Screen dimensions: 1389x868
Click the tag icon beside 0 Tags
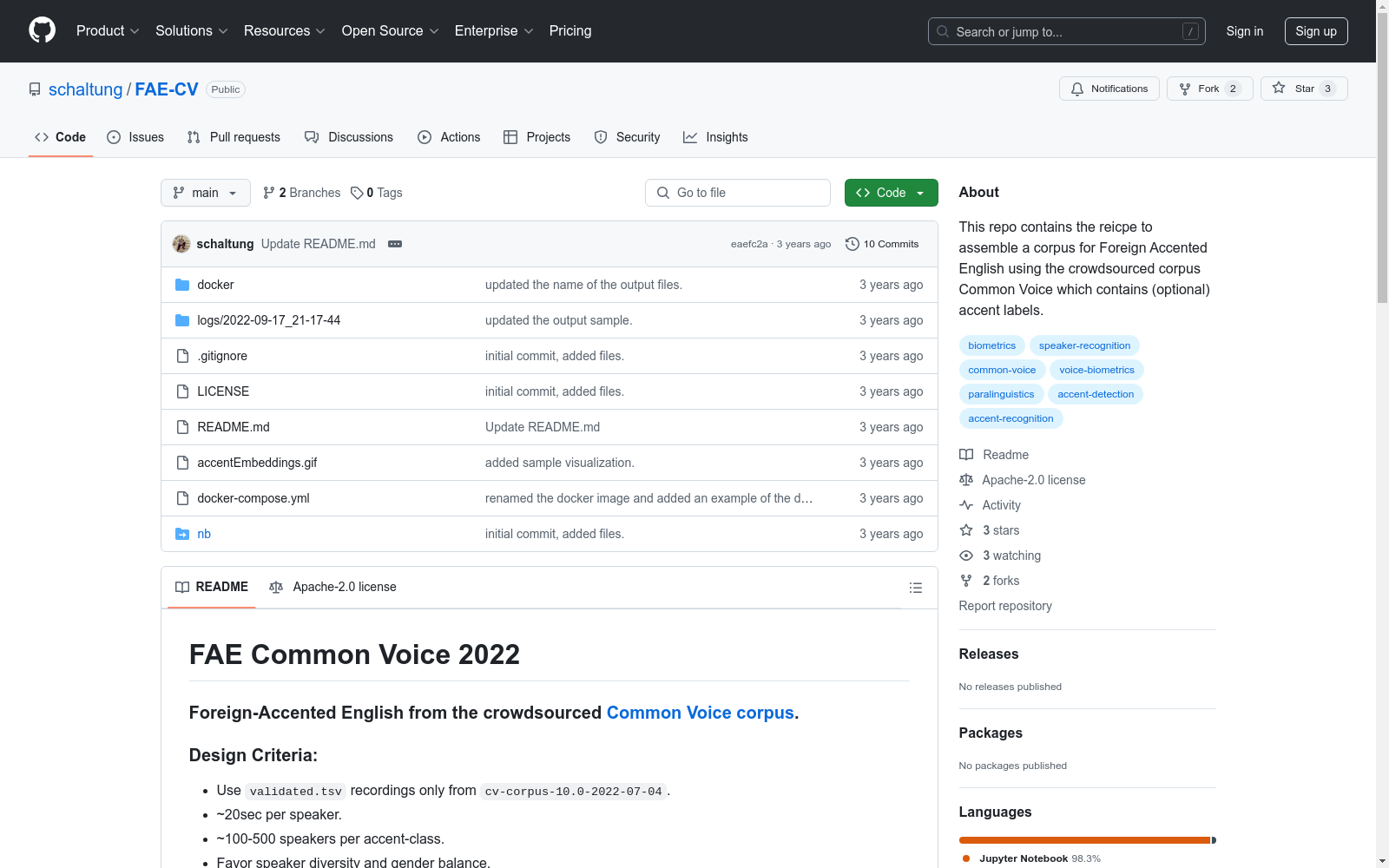click(x=357, y=193)
